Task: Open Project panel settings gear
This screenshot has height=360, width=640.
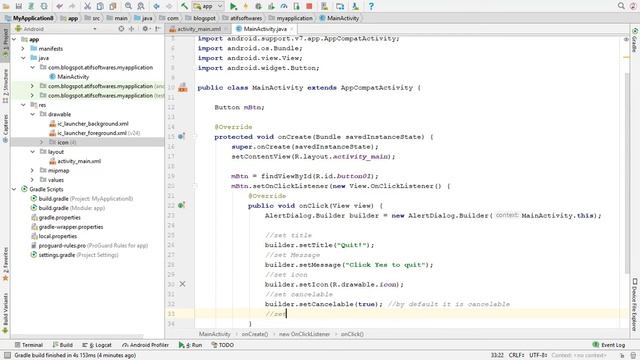Action: click(x=145, y=29)
